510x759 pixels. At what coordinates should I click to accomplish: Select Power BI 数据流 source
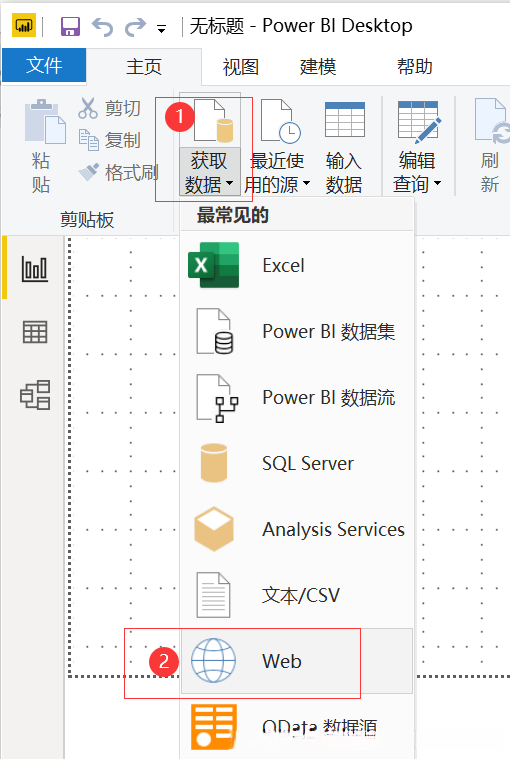tap(297, 397)
